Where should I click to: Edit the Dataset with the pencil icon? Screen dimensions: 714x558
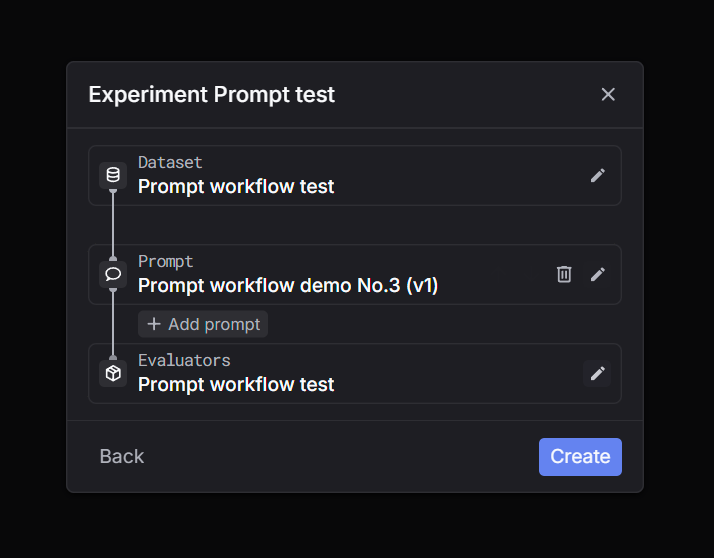click(x=598, y=175)
